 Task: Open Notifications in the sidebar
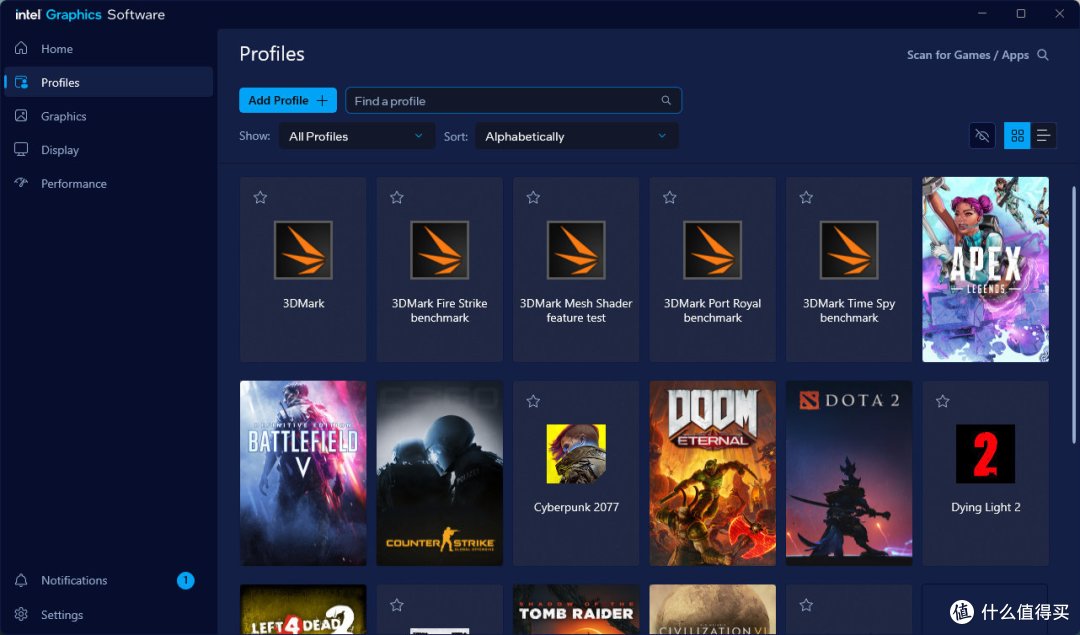pos(109,580)
